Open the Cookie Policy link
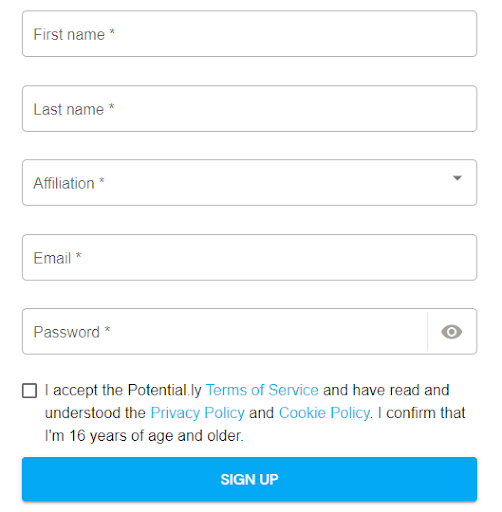The image size is (502, 512). coord(324,413)
